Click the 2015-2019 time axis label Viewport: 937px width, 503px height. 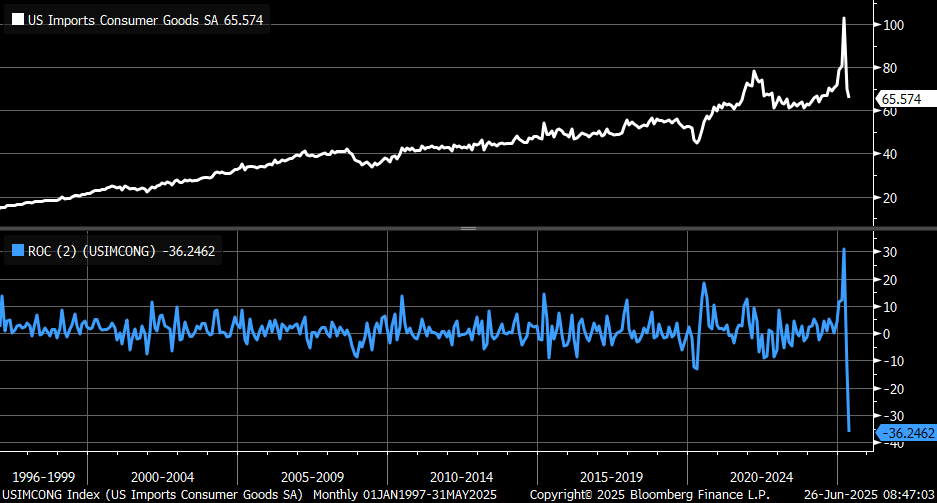pos(611,477)
